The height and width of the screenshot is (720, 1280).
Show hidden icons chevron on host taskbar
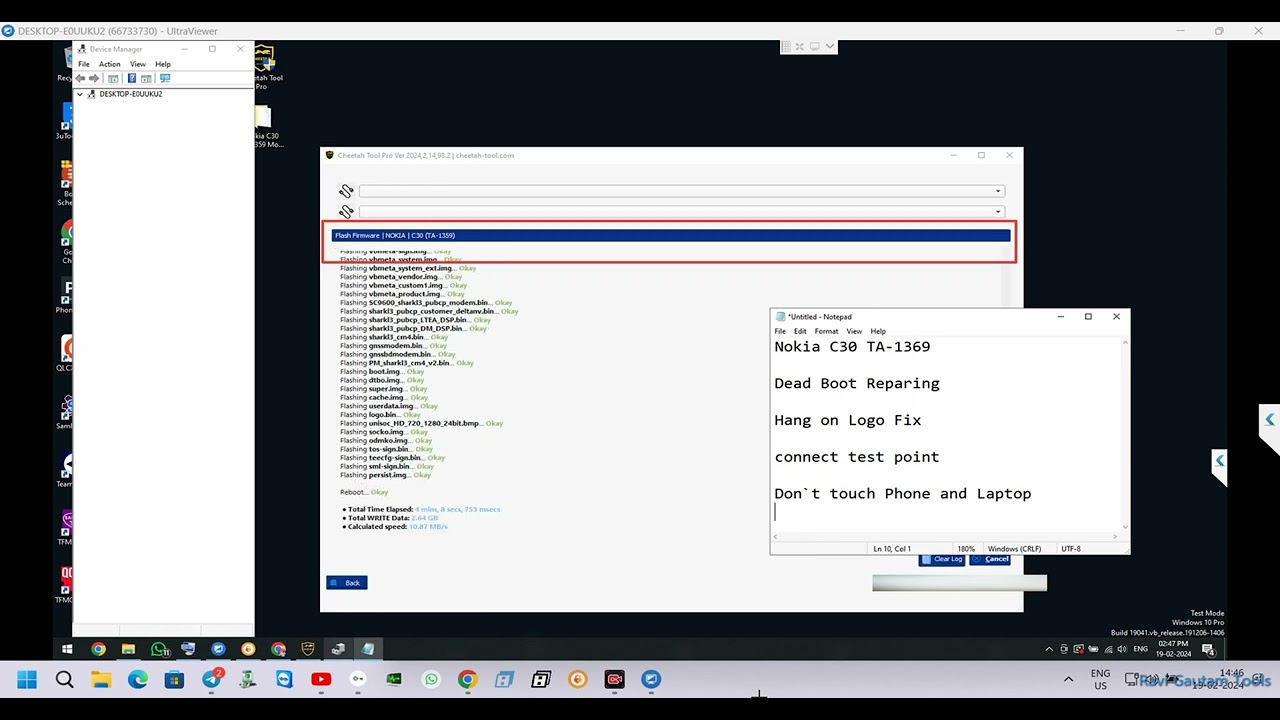pyautogui.click(x=1068, y=680)
